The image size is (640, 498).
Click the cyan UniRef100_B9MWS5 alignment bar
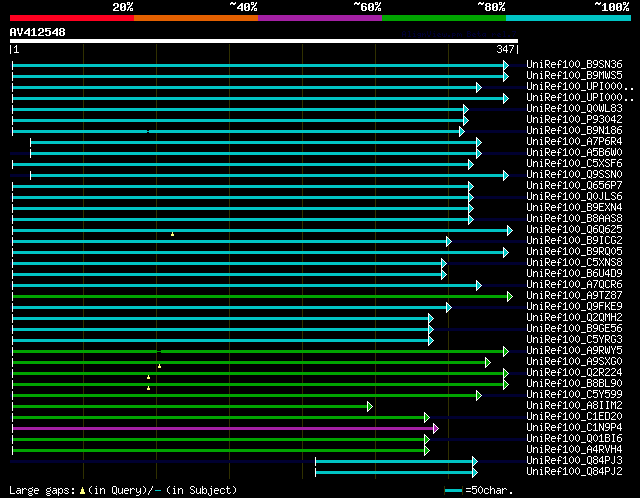[258, 76]
